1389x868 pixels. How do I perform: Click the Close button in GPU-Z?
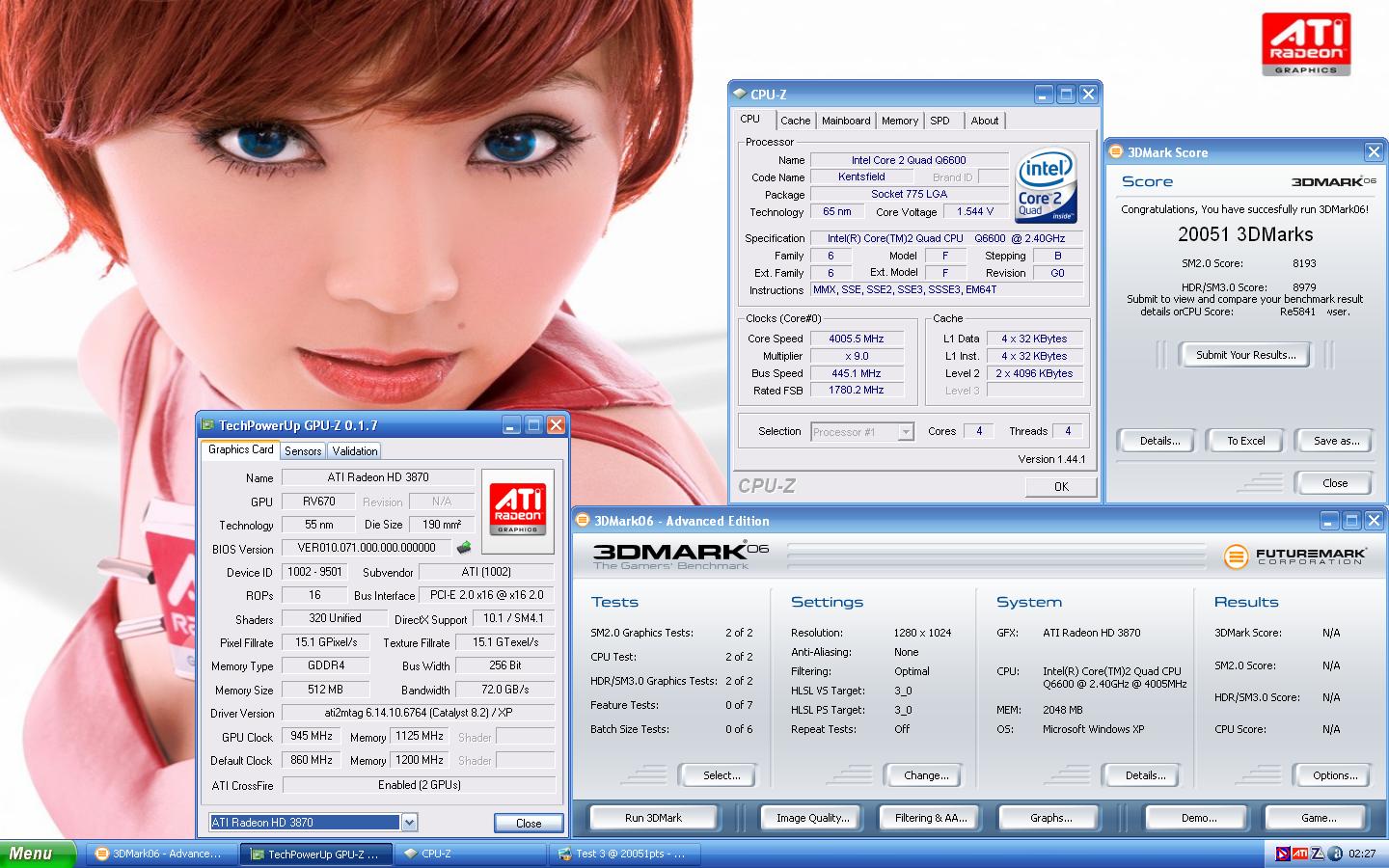[529, 823]
